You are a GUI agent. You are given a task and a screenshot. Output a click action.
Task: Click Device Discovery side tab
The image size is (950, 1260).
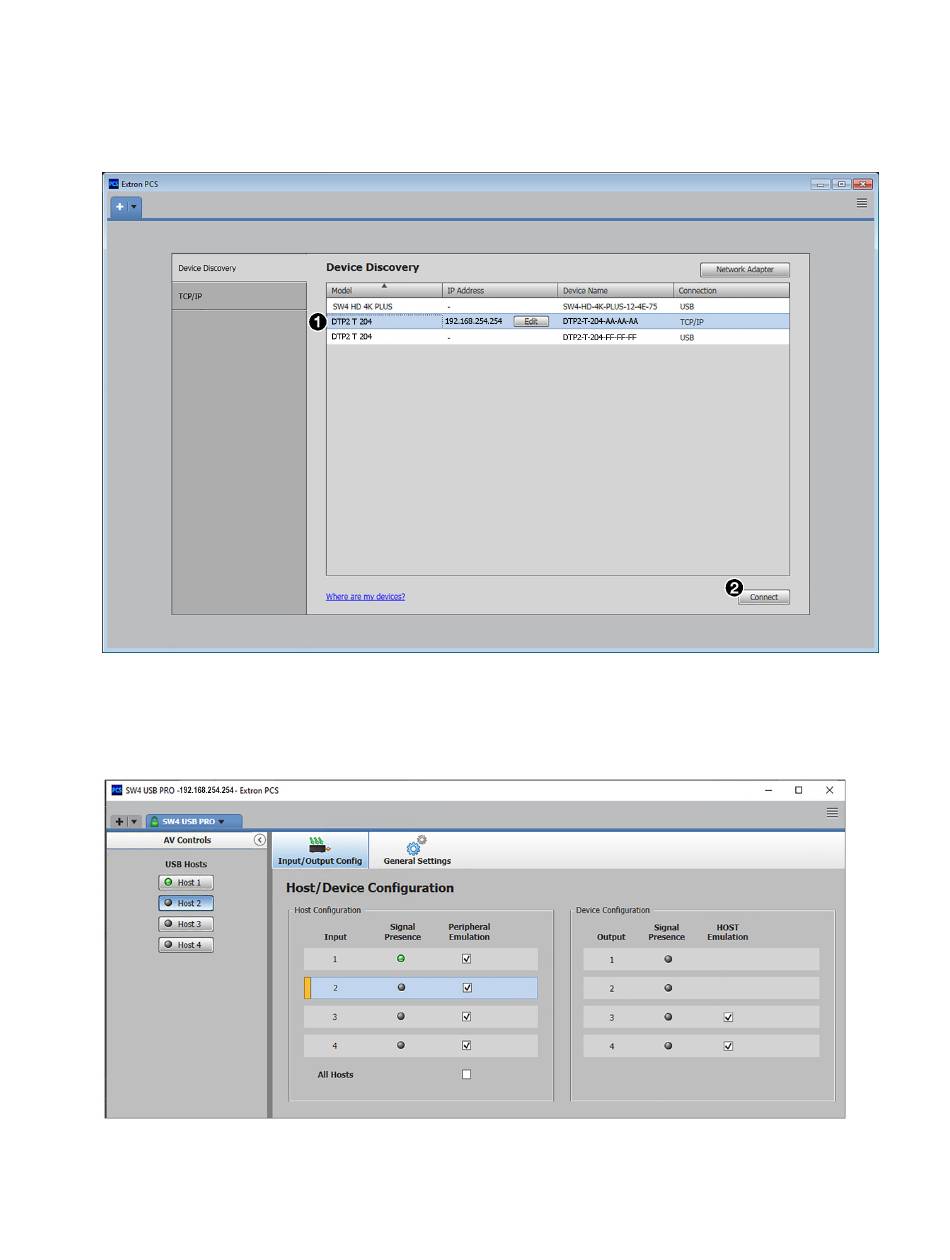coord(239,268)
